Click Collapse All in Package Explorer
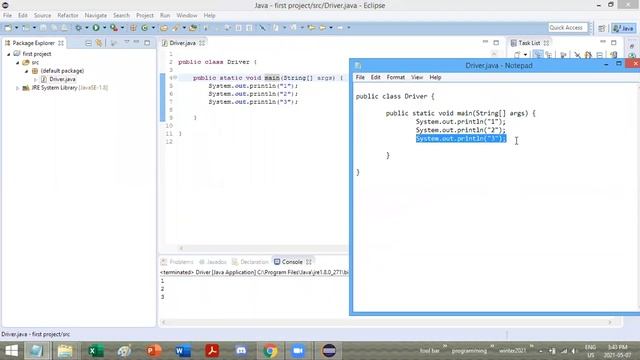The height and width of the screenshot is (360, 640). click(x=88, y=43)
